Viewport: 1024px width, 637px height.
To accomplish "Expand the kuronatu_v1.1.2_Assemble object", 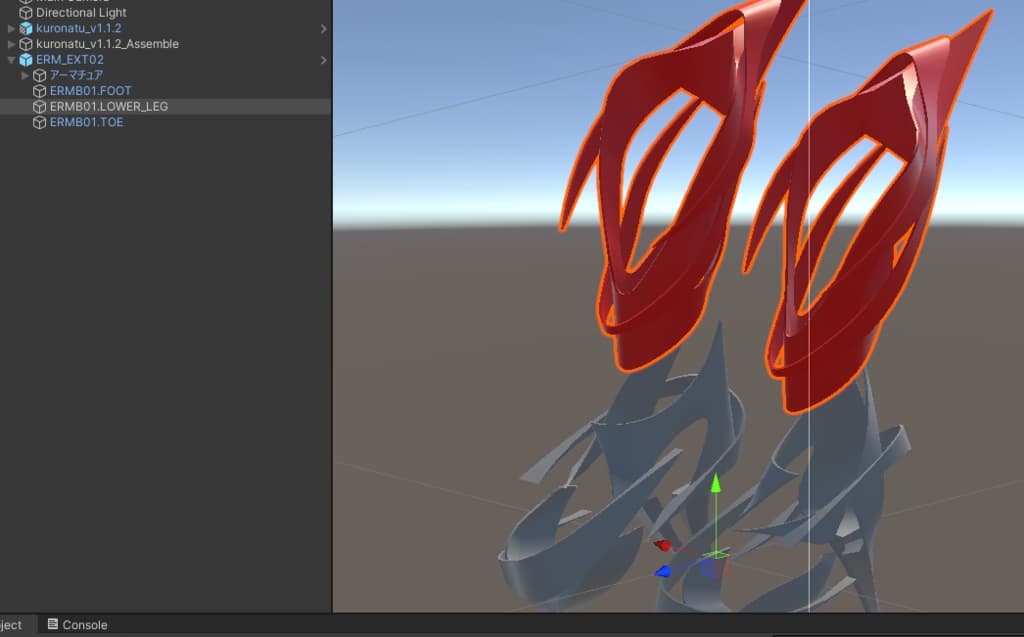I will tap(11, 44).
